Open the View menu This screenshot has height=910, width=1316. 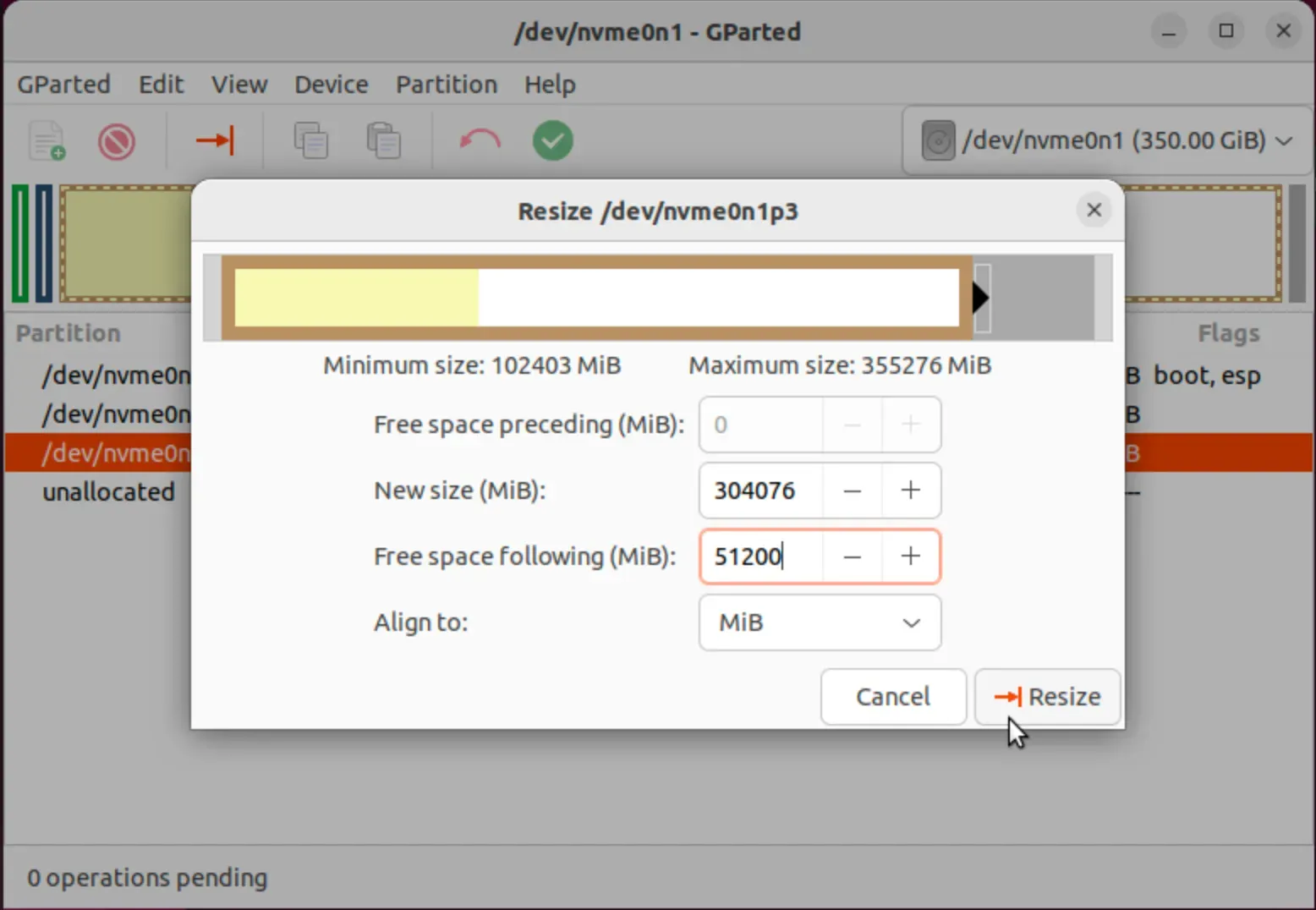coord(239,85)
